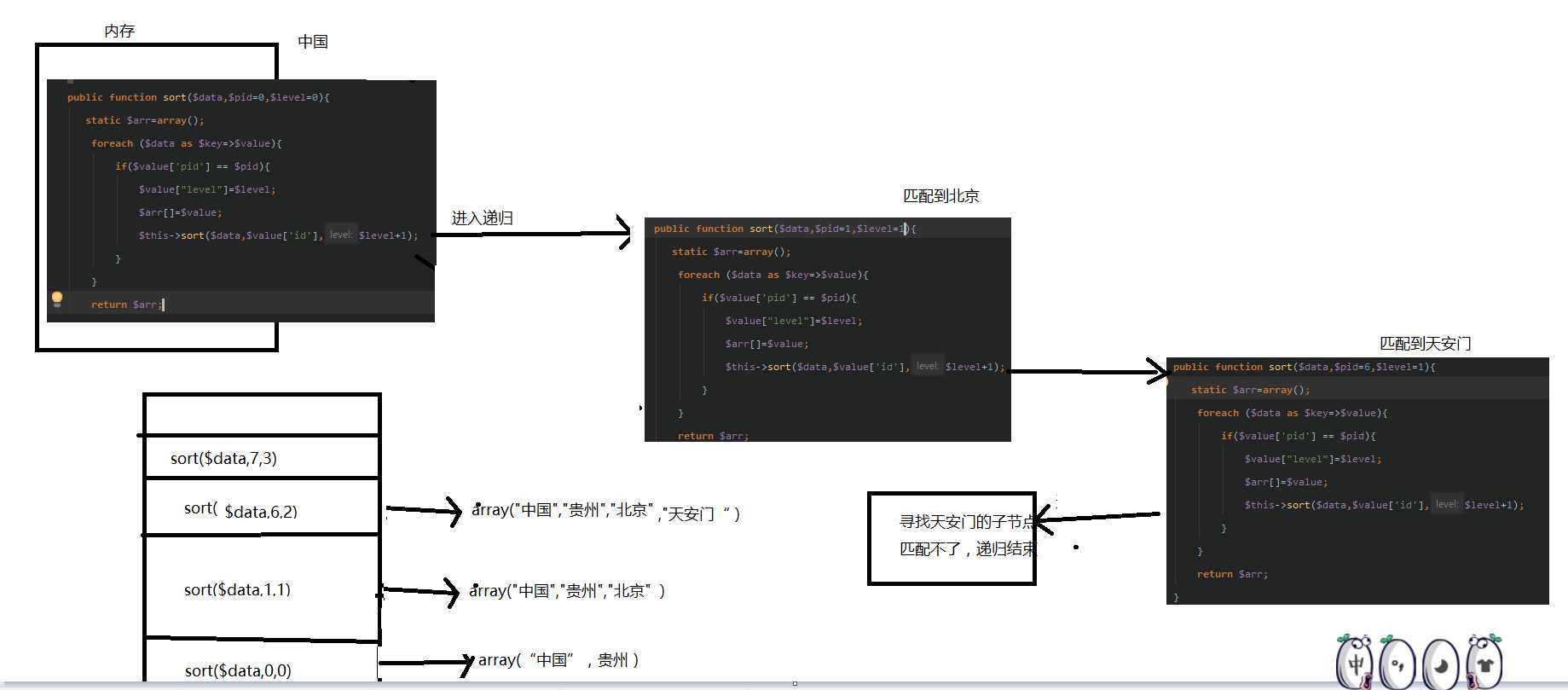
Task: Click return $arr; in the 匹配到天安门 block
Action: pos(1232,574)
